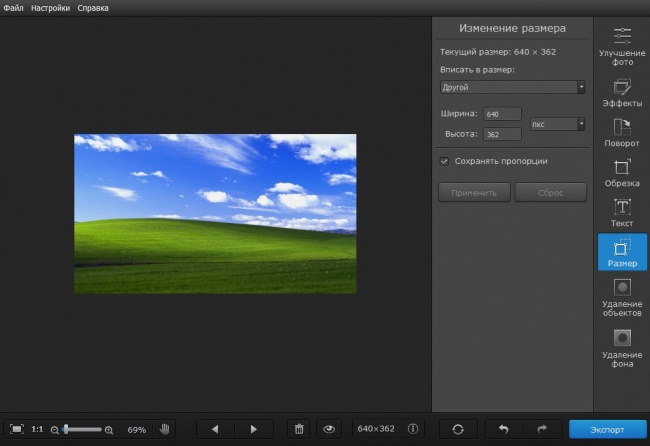Go to previous image arrow
The image size is (650, 446).
click(215, 429)
